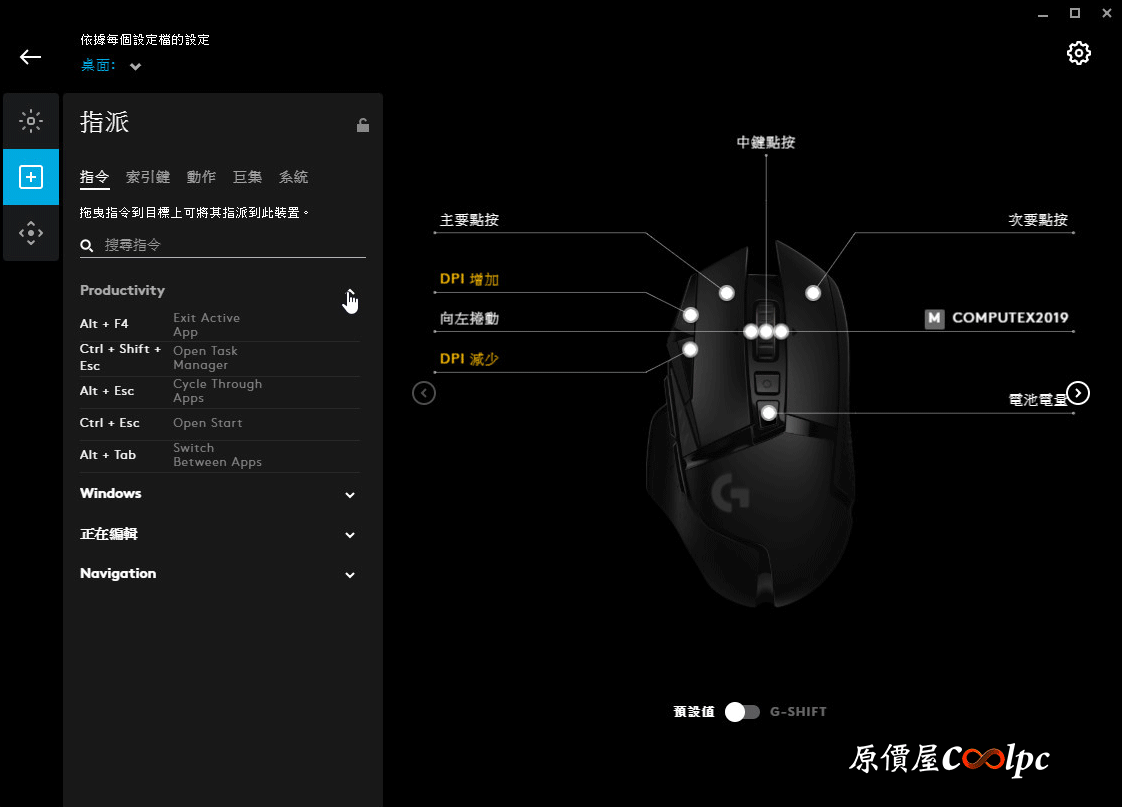This screenshot has width=1122, height=807.
Task: Click the COMPUTEX2019 macro label
Action: tap(1010, 318)
